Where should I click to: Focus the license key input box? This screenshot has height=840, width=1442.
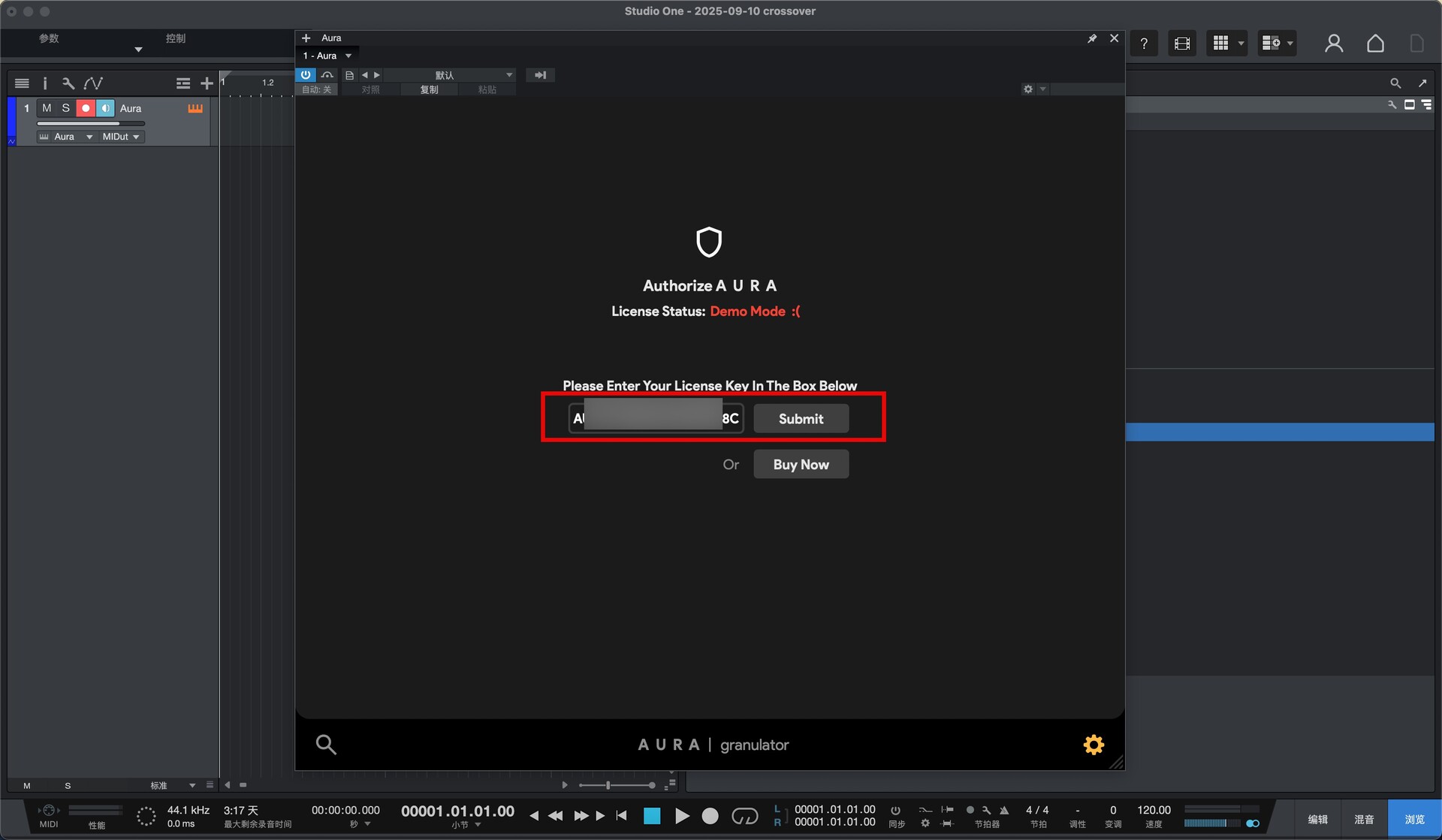(656, 418)
